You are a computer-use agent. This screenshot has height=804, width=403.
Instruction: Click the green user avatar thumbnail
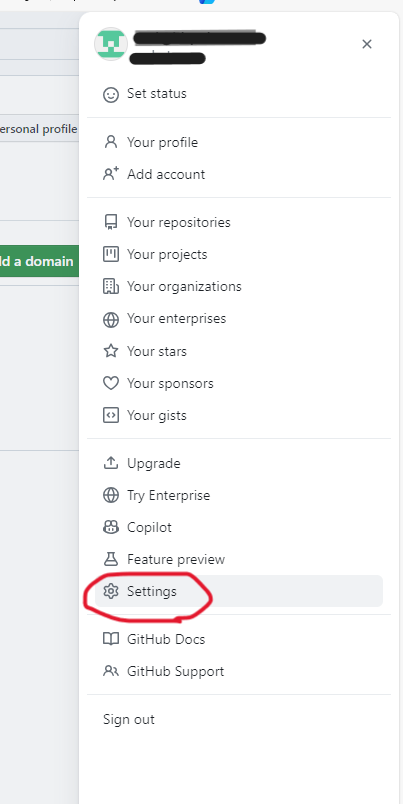pos(111,44)
